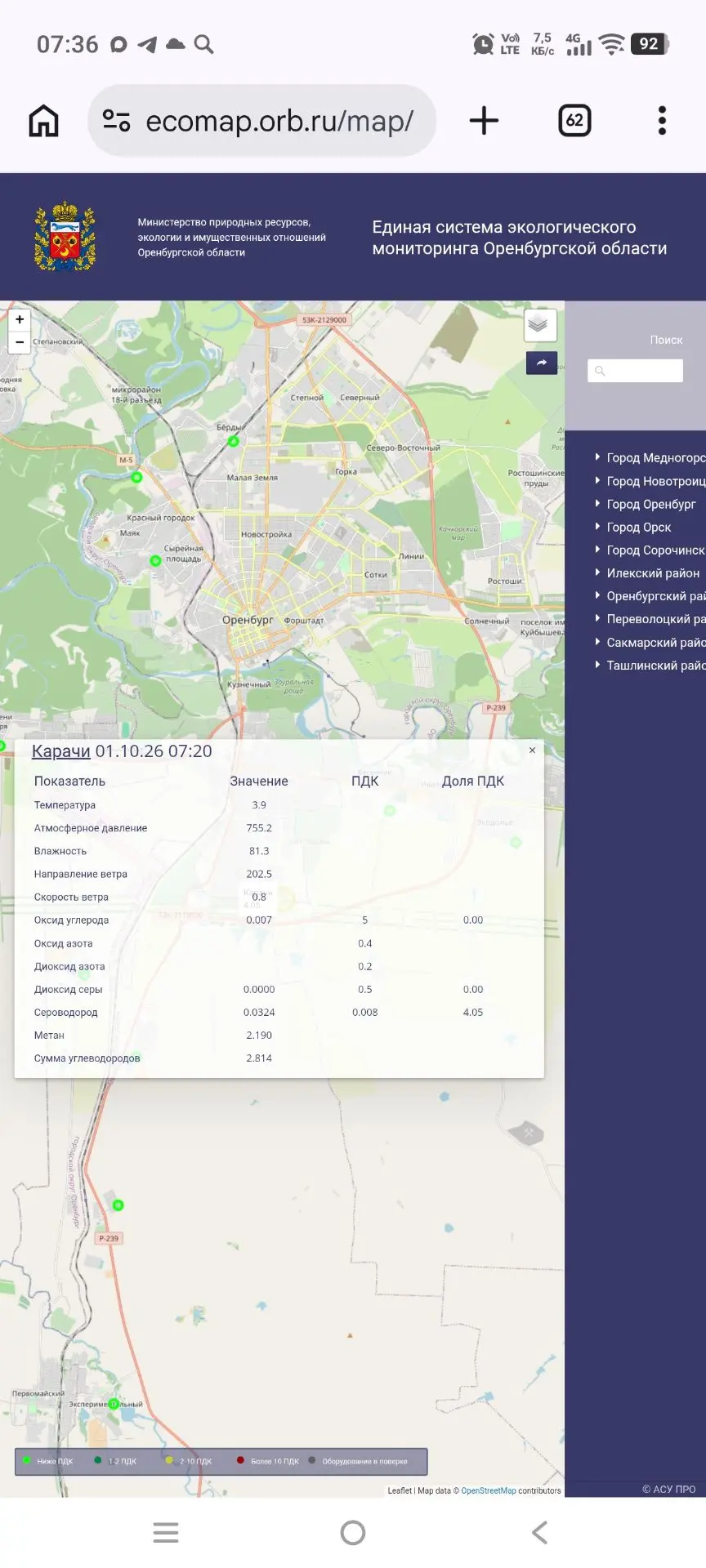Open OpenStreetMap attribution link
706x1568 pixels.
[489, 1490]
